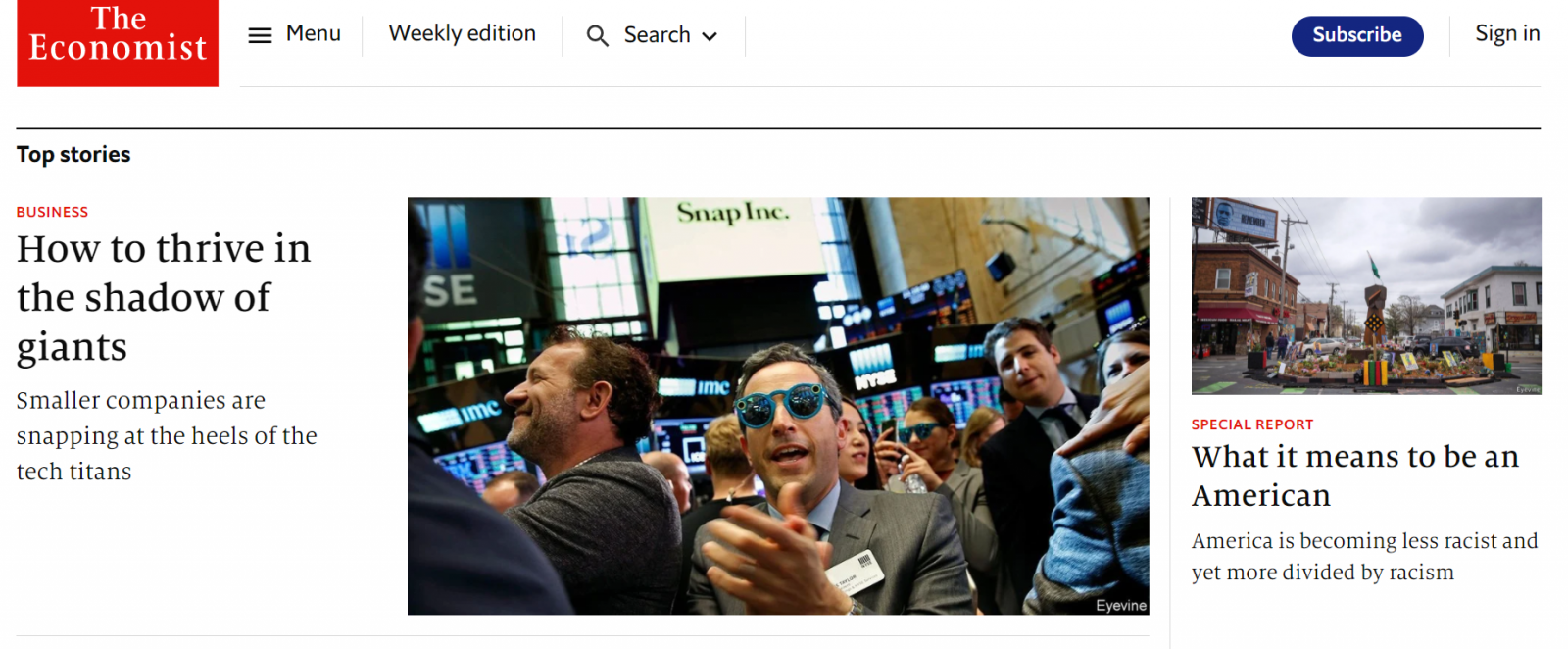Read 'How to thrive in the shadow of giants'
1568x649 pixels.
(x=164, y=298)
